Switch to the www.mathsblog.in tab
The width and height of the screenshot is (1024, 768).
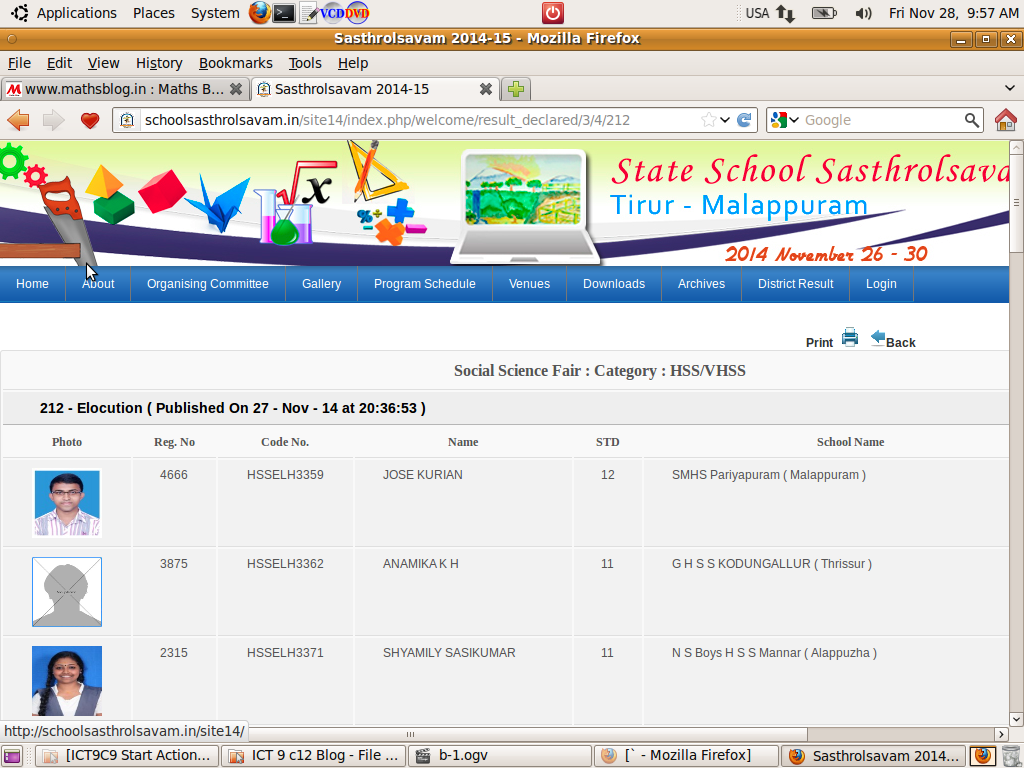(125, 89)
